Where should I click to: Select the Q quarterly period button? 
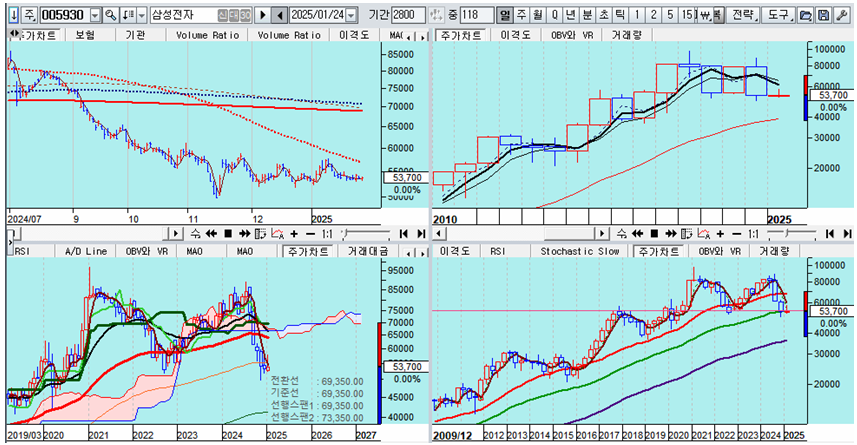point(555,15)
